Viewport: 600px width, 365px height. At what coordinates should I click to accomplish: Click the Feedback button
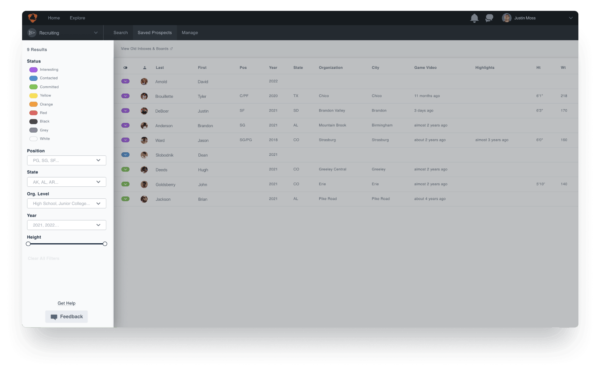[67, 317]
